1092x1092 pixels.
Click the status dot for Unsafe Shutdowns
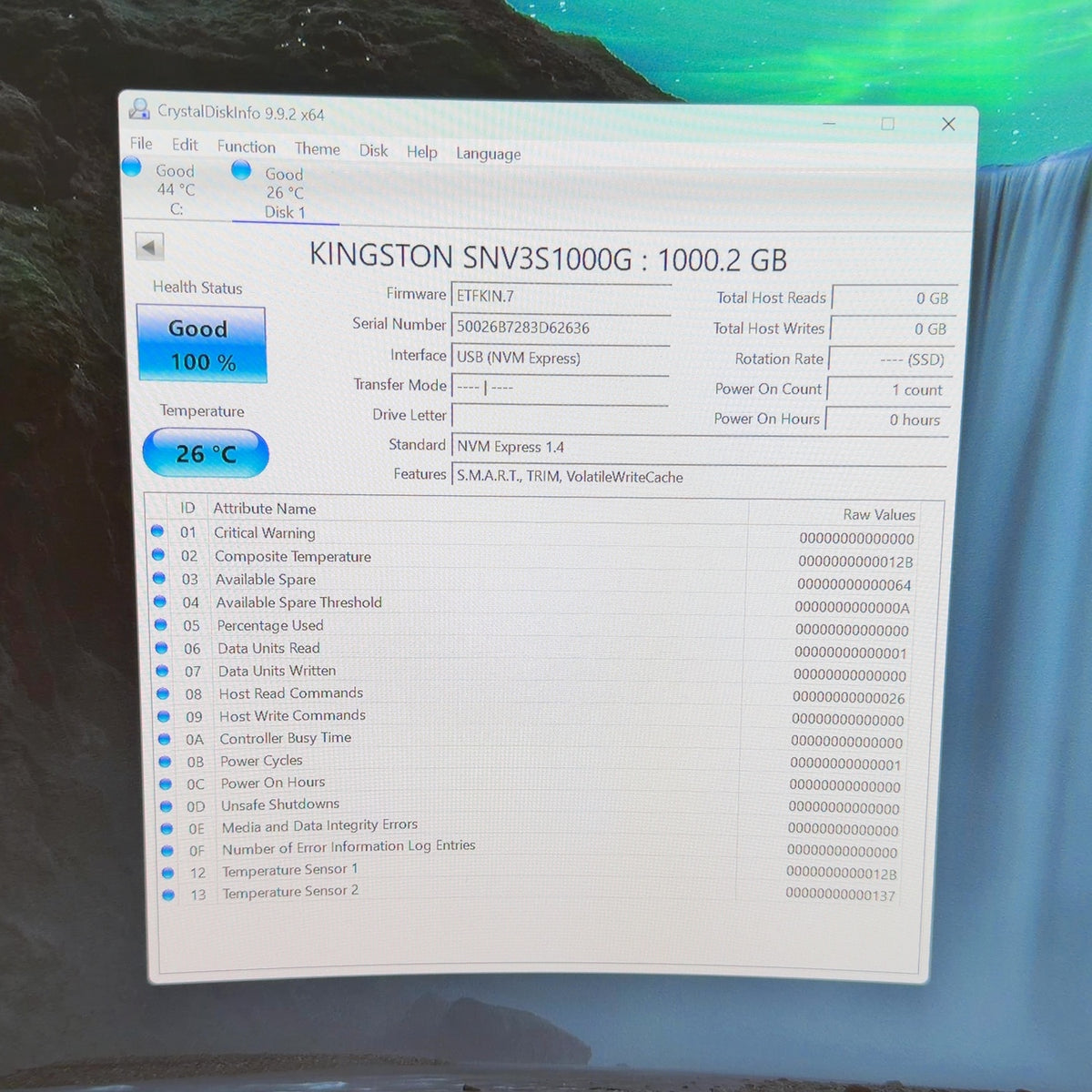point(166,805)
